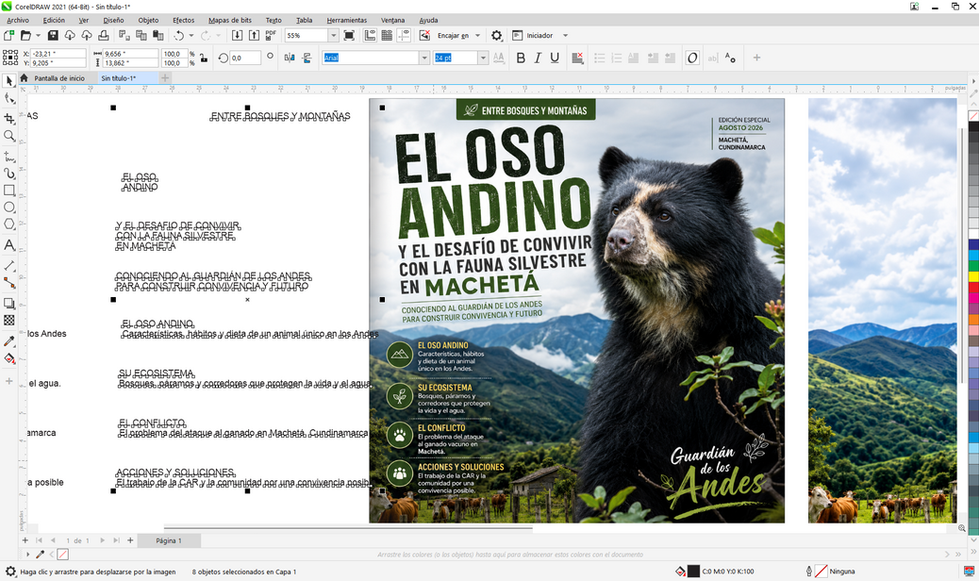Activate the Interactive Fill tool
The width and height of the screenshot is (979, 581).
[x=9, y=359]
